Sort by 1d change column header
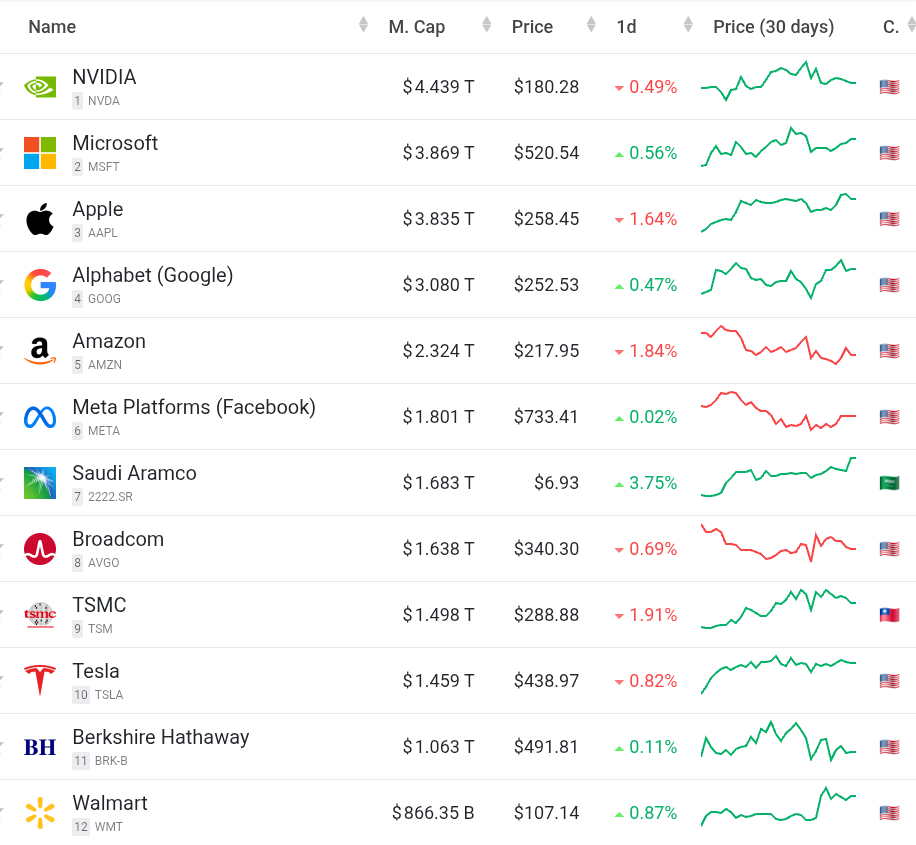Viewport: 916px width, 845px height. [x=627, y=27]
